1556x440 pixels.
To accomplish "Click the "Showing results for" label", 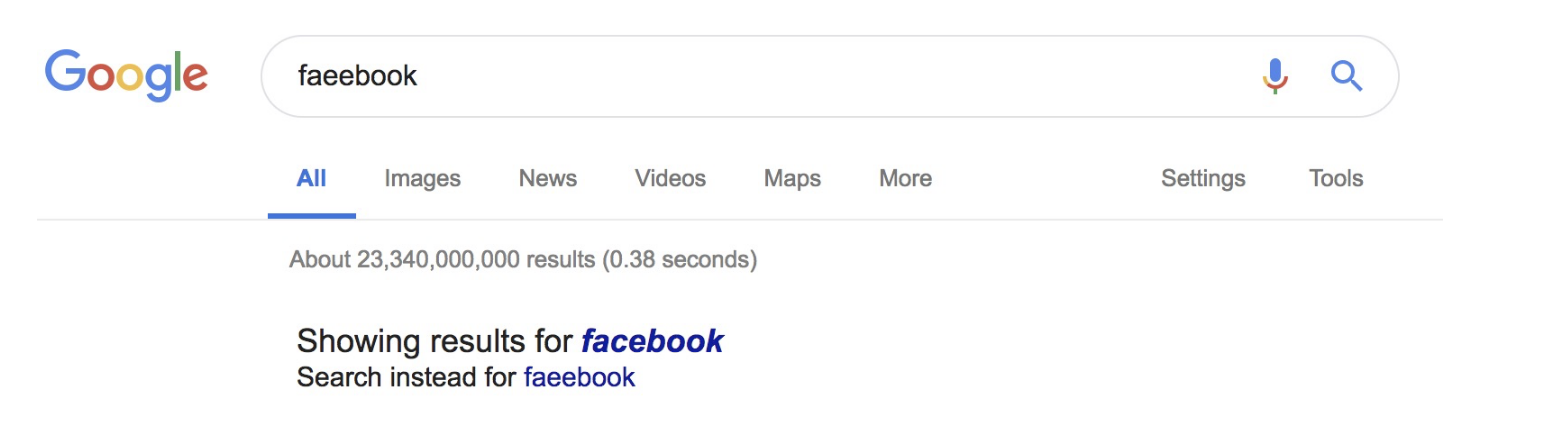I will tap(435, 341).
